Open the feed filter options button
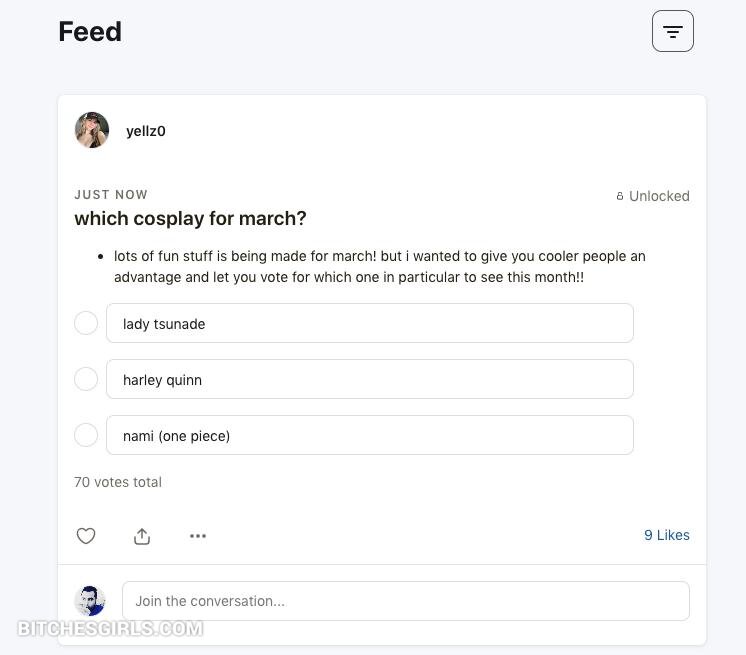 click(x=672, y=32)
